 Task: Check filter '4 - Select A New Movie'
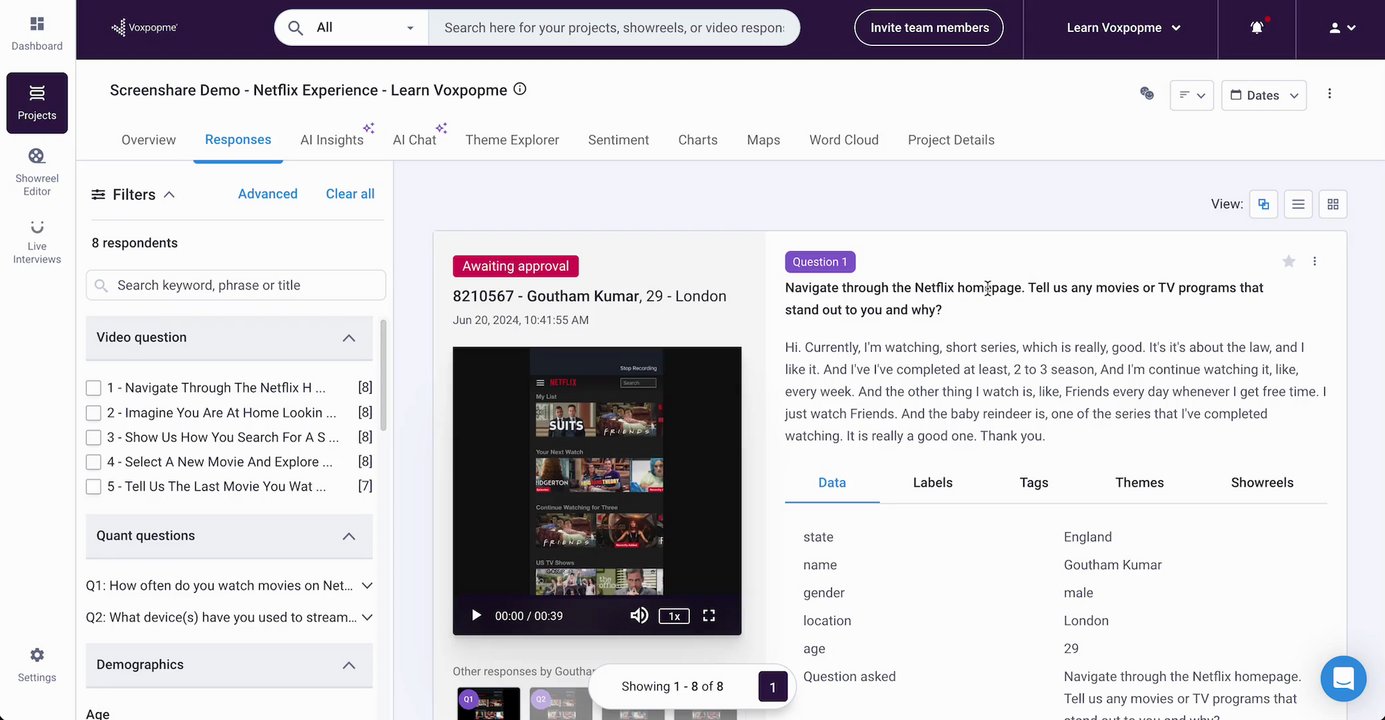point(93,462)
